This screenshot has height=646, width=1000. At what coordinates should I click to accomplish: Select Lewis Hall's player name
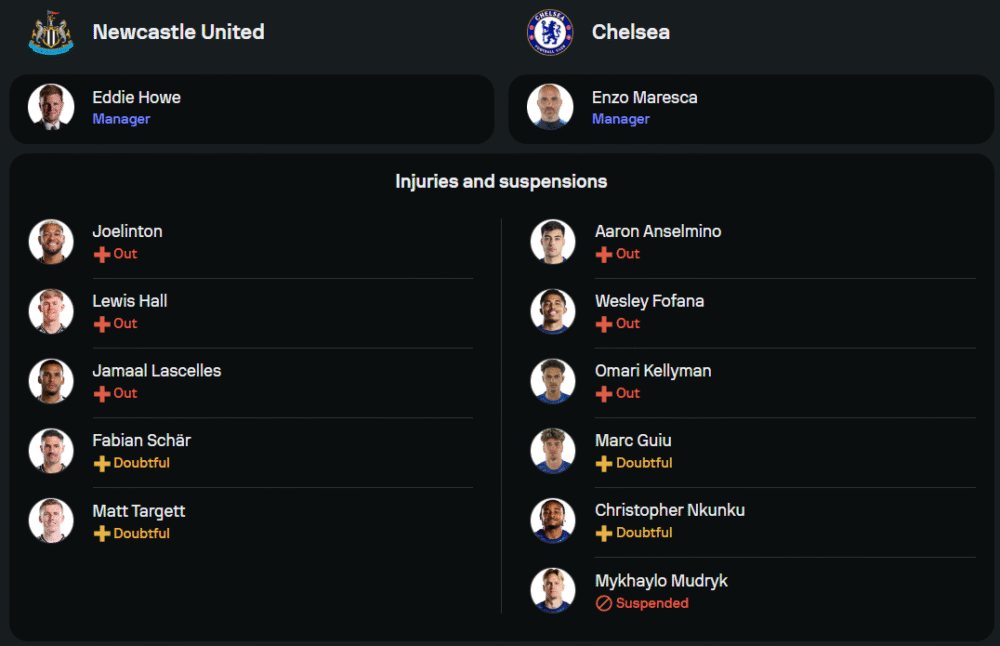[x=130, y=301]
